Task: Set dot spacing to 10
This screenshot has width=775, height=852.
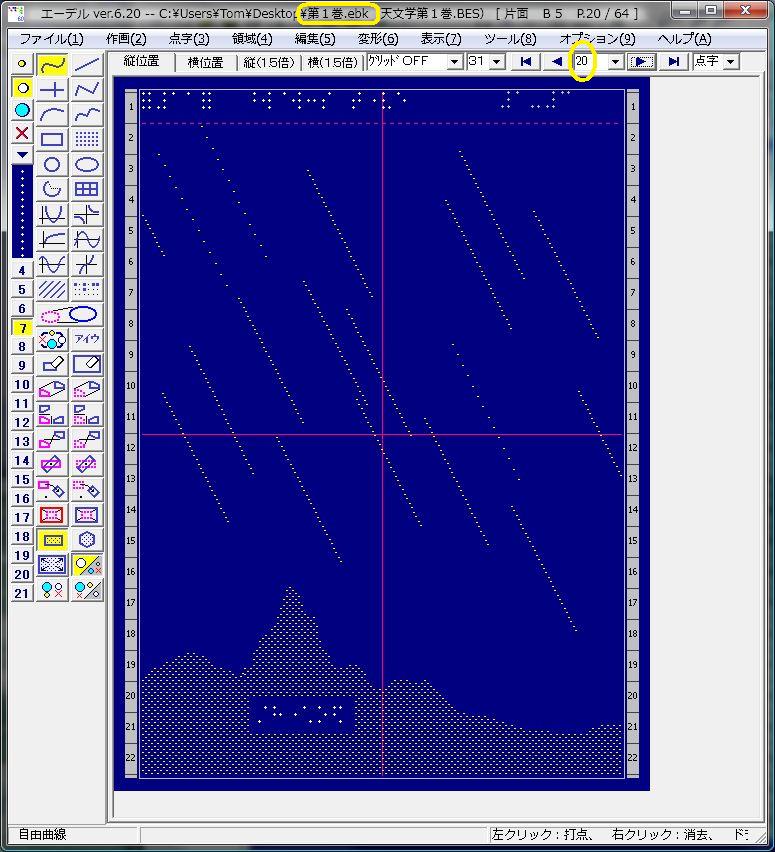Action: [x=22, y=384]
